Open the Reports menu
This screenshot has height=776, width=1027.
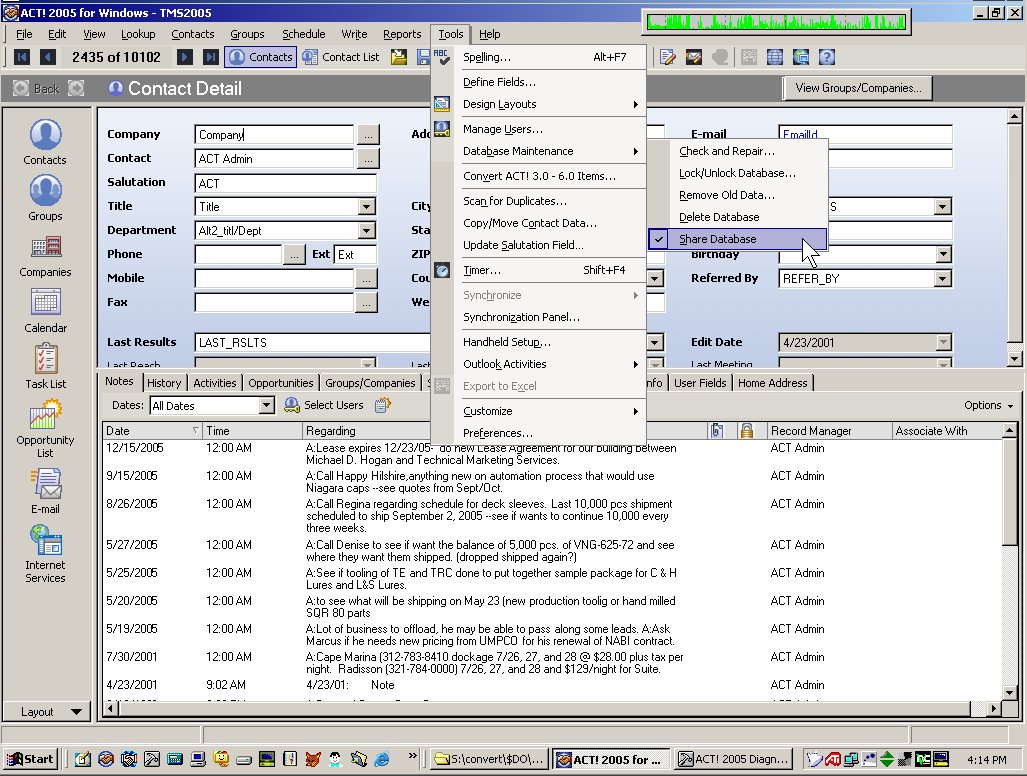pos(402,34)
